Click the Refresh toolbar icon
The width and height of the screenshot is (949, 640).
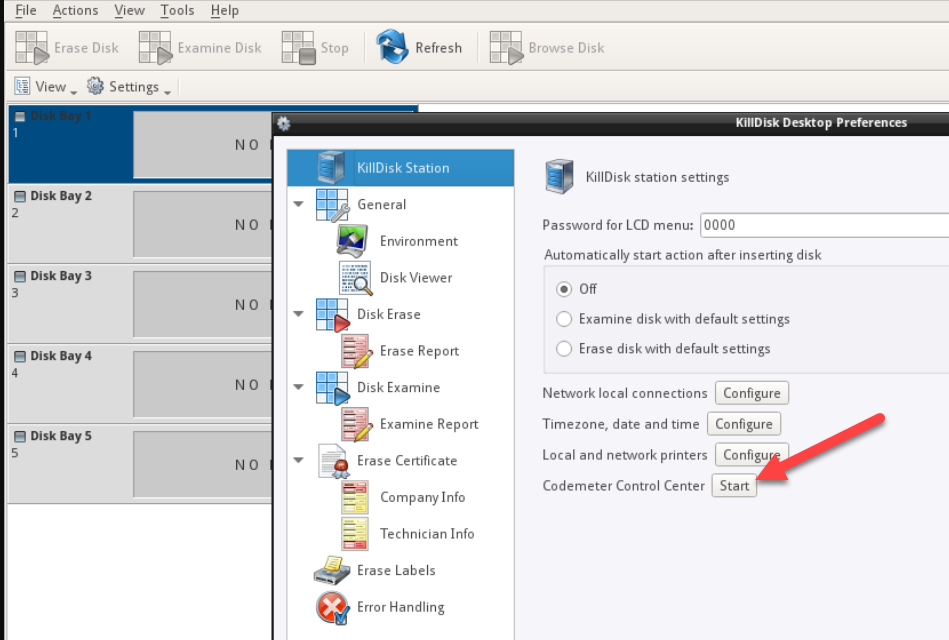(x=392, y=47)
